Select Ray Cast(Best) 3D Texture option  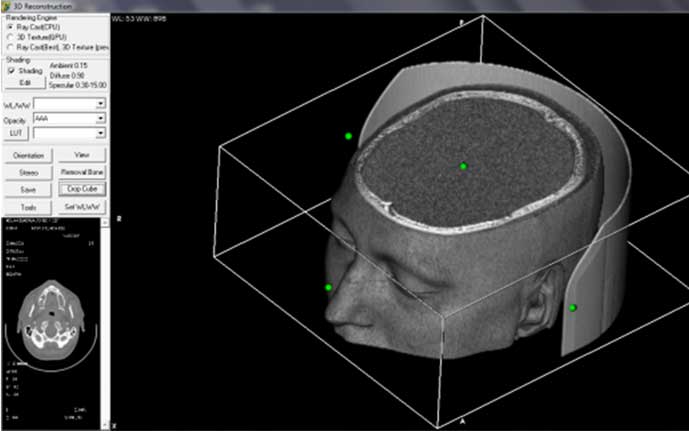[9, 46]
